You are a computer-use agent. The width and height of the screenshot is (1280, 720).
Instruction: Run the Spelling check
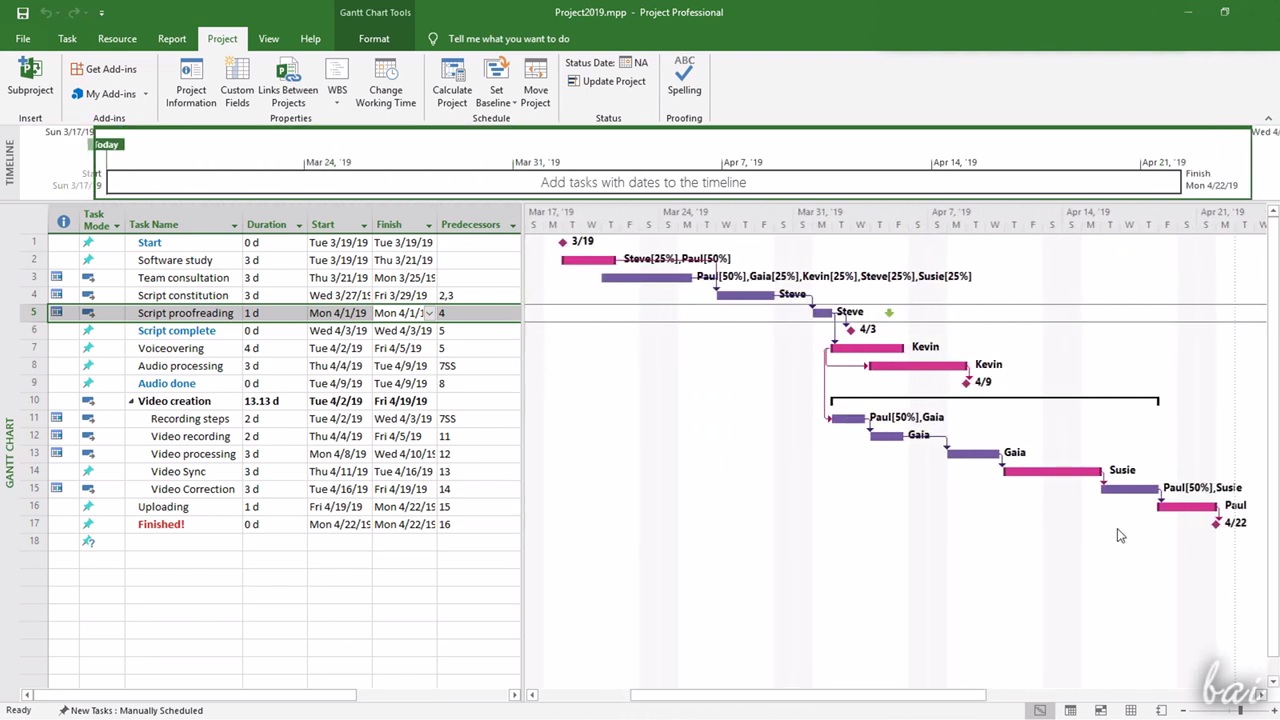684,76
